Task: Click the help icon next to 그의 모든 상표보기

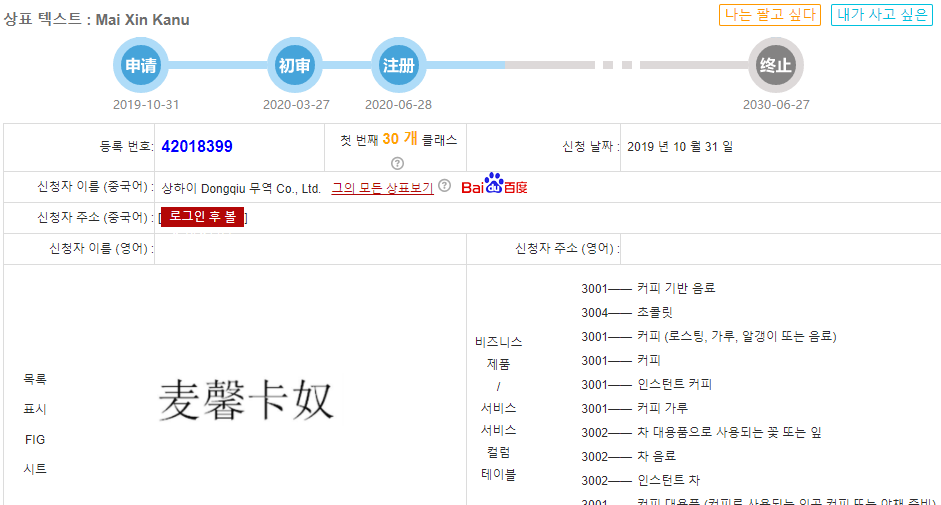Action: click(444, 186)
